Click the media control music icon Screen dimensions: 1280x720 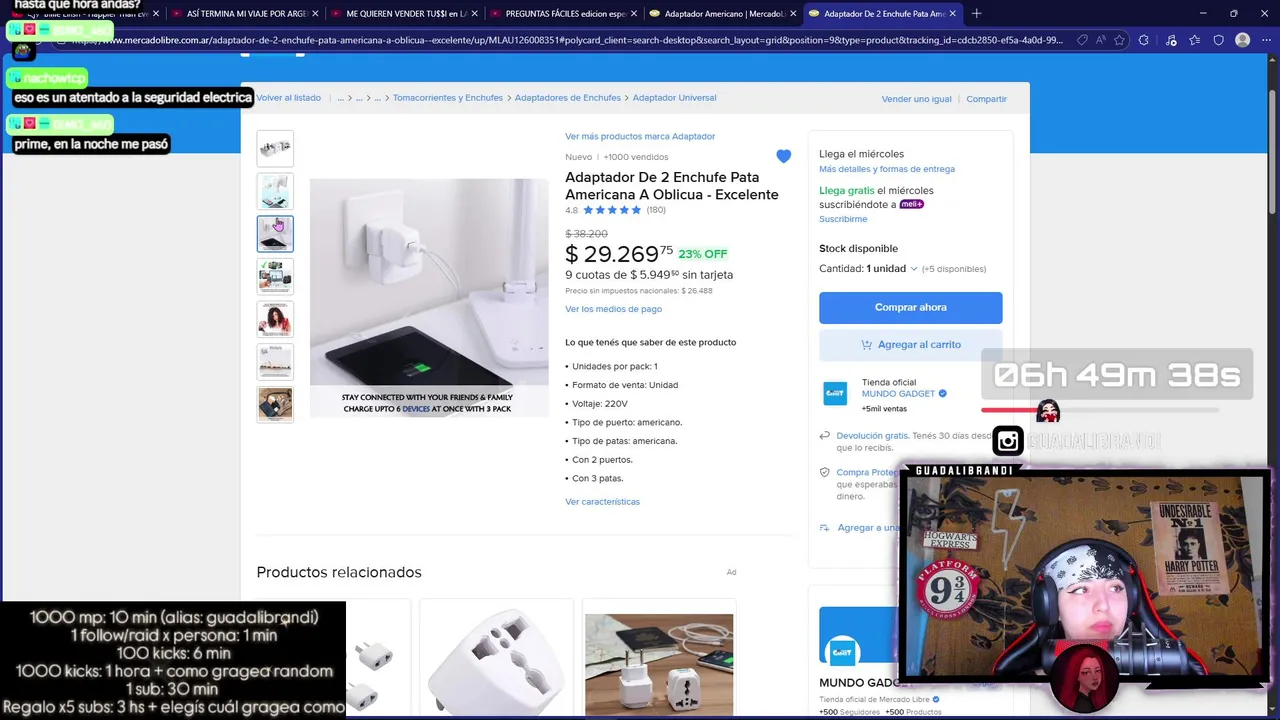[1170, 40]
